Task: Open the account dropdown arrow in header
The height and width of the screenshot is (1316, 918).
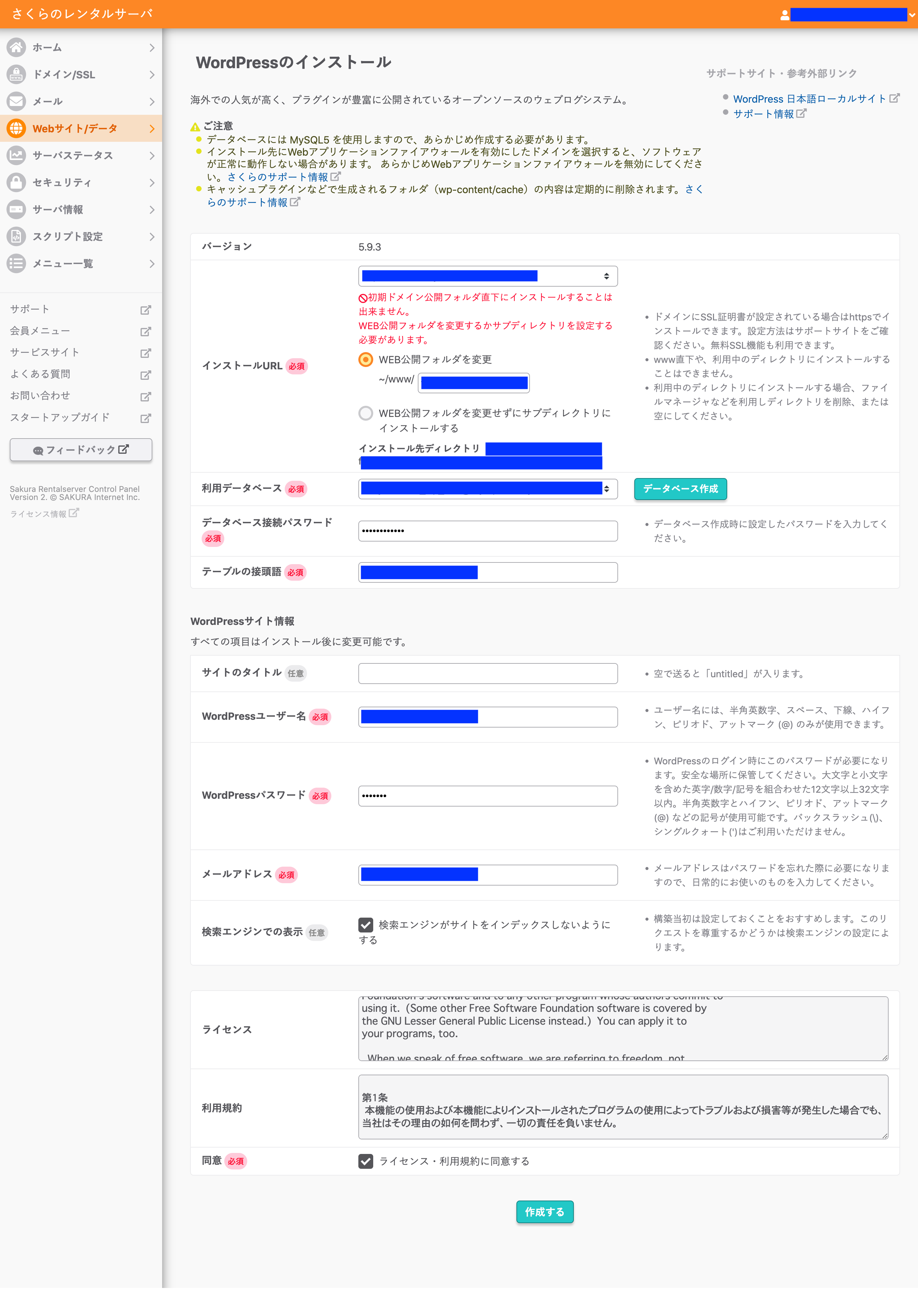Action: (912, 16)
